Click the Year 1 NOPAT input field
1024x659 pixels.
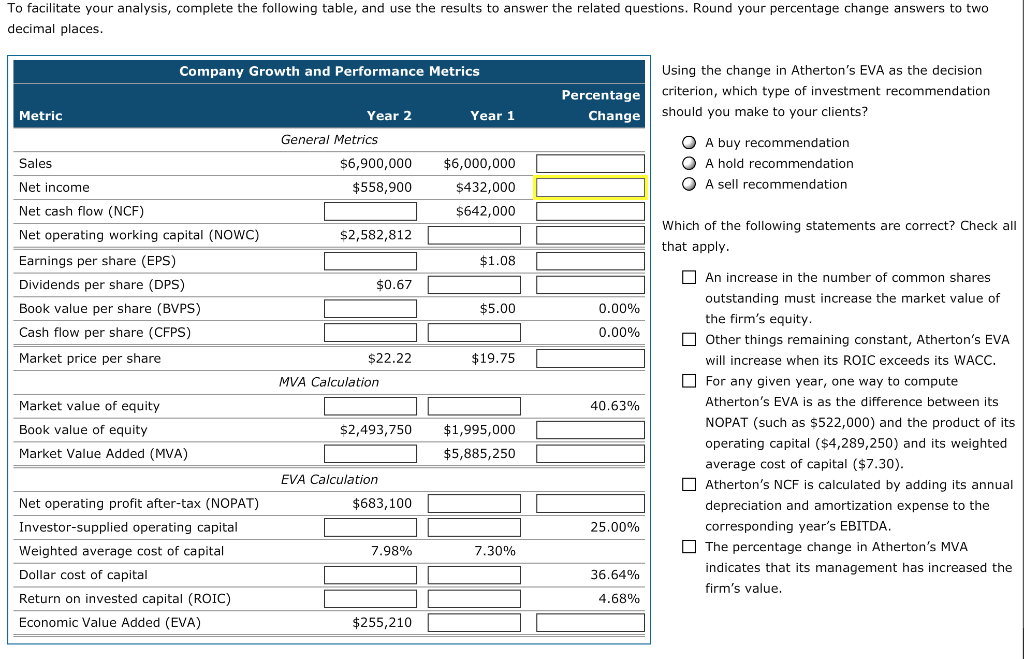coord(473,503)
